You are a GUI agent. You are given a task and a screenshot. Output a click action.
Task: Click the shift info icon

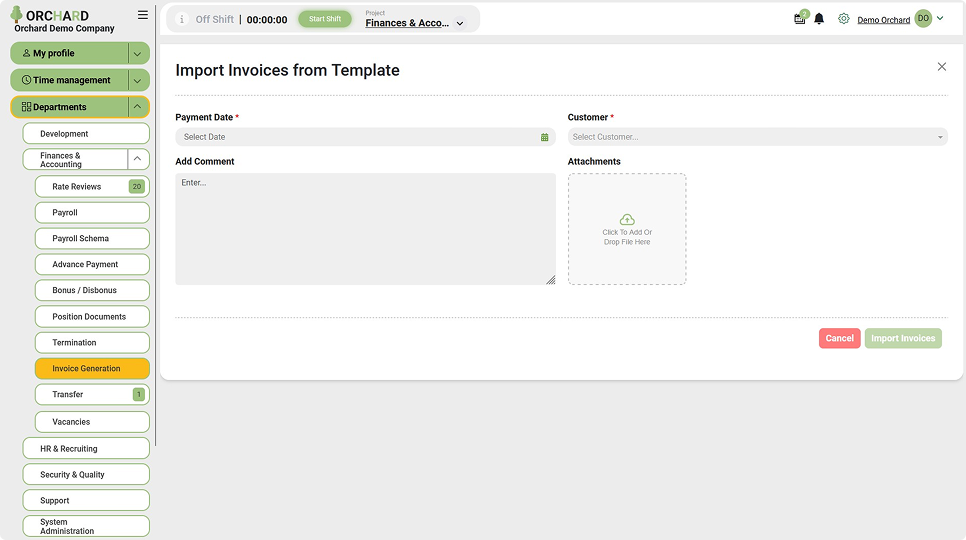click(182, 19)
